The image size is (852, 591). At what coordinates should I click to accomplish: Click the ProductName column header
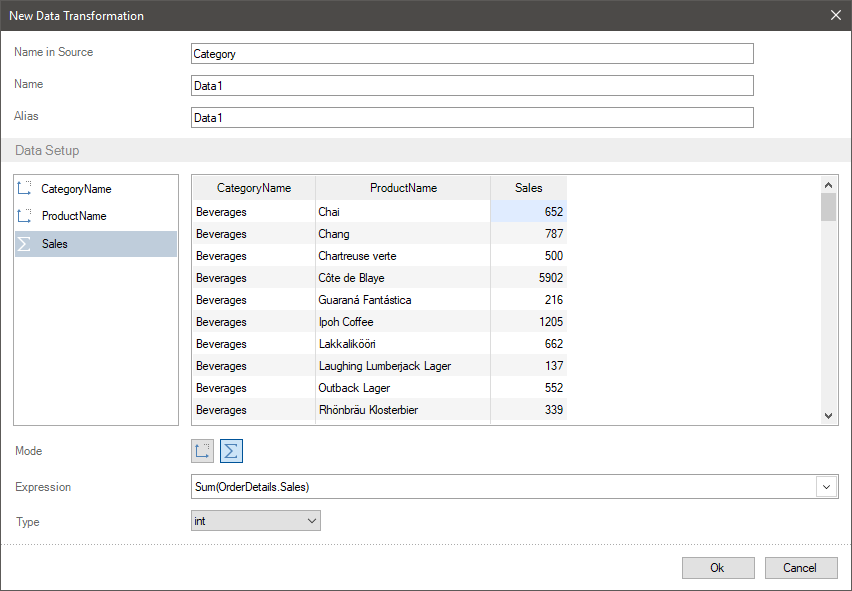[403, 188]
